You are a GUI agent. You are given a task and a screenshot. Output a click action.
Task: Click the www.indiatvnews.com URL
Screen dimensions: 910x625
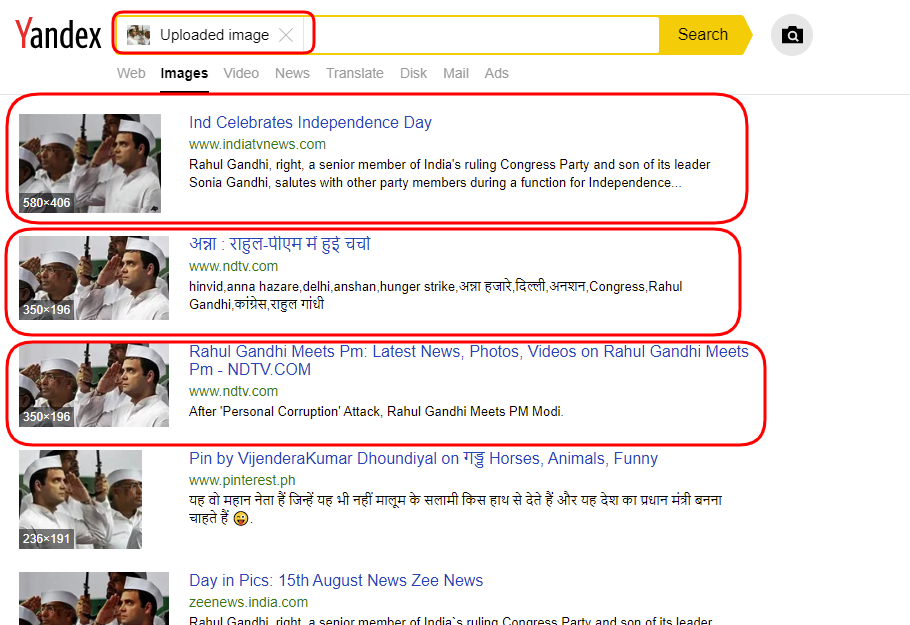coord(257,144)
